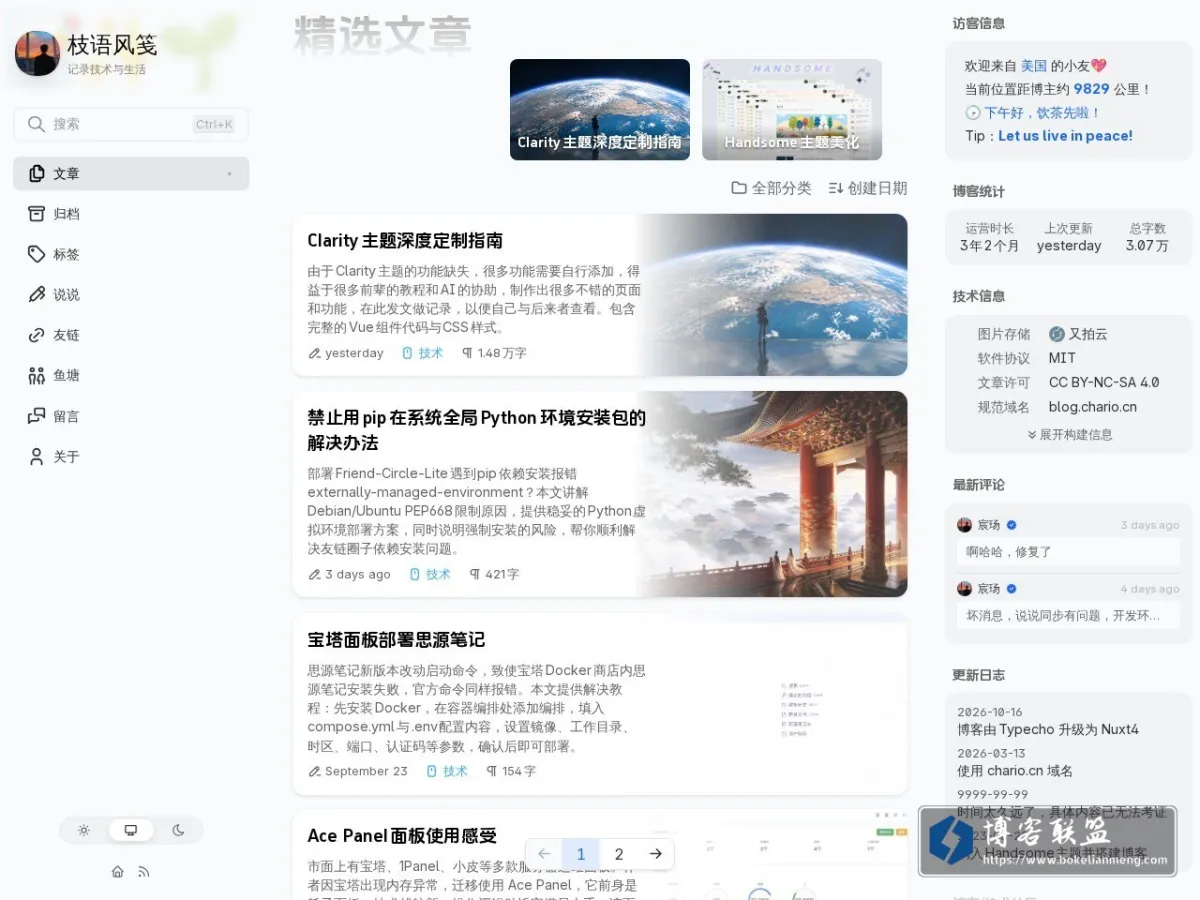Click 宸玚 avatar on 3 days ago comment

[x=964, y=525]
